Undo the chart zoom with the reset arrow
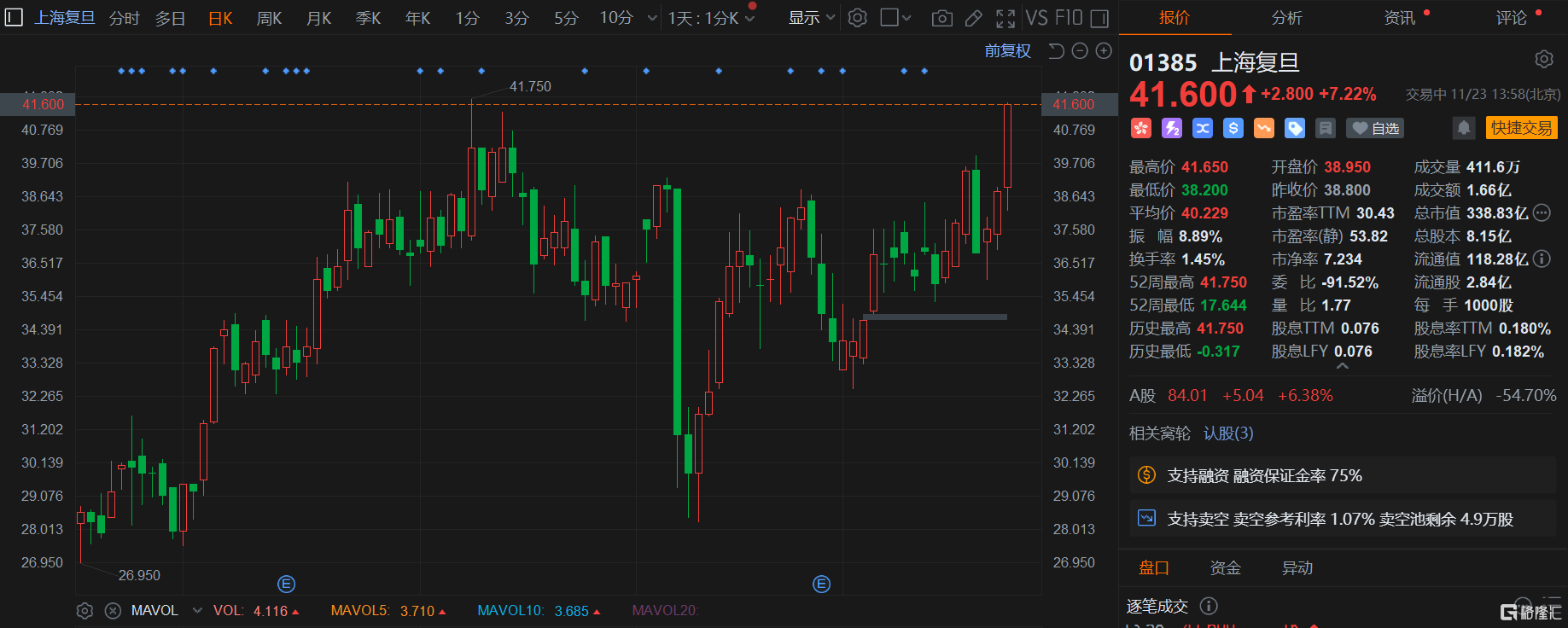 (1056, 51)
